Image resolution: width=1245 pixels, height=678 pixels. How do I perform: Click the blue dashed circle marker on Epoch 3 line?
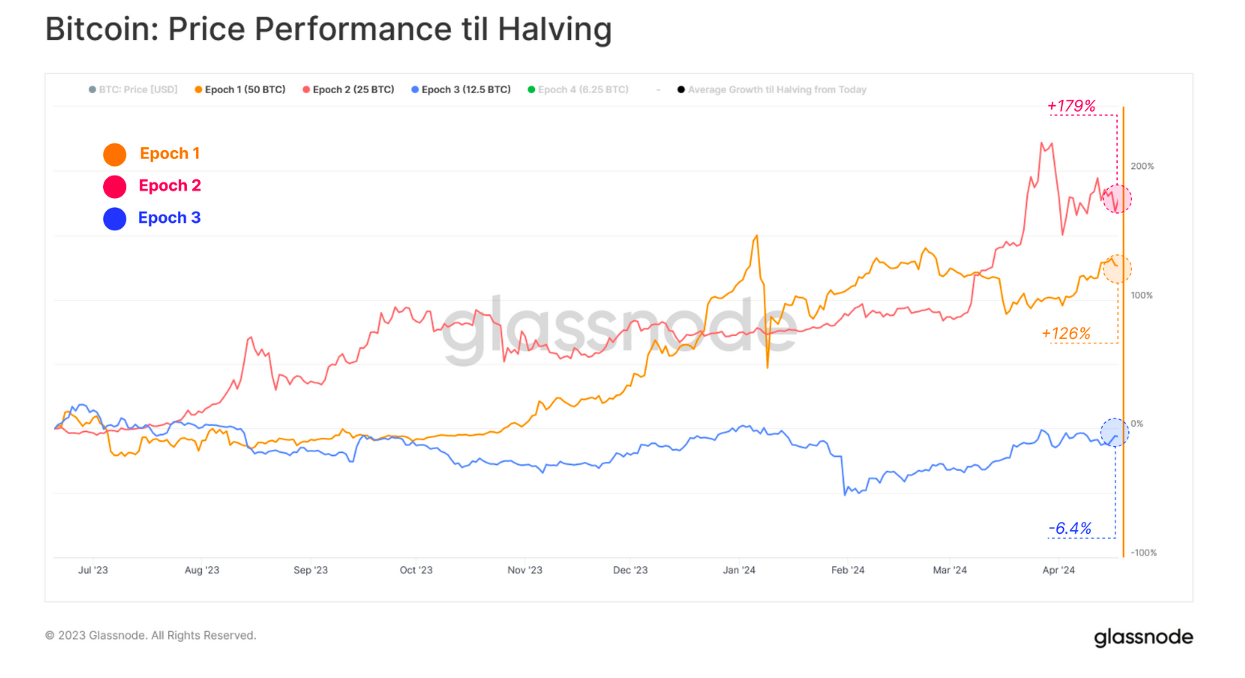click(1114, 432)
